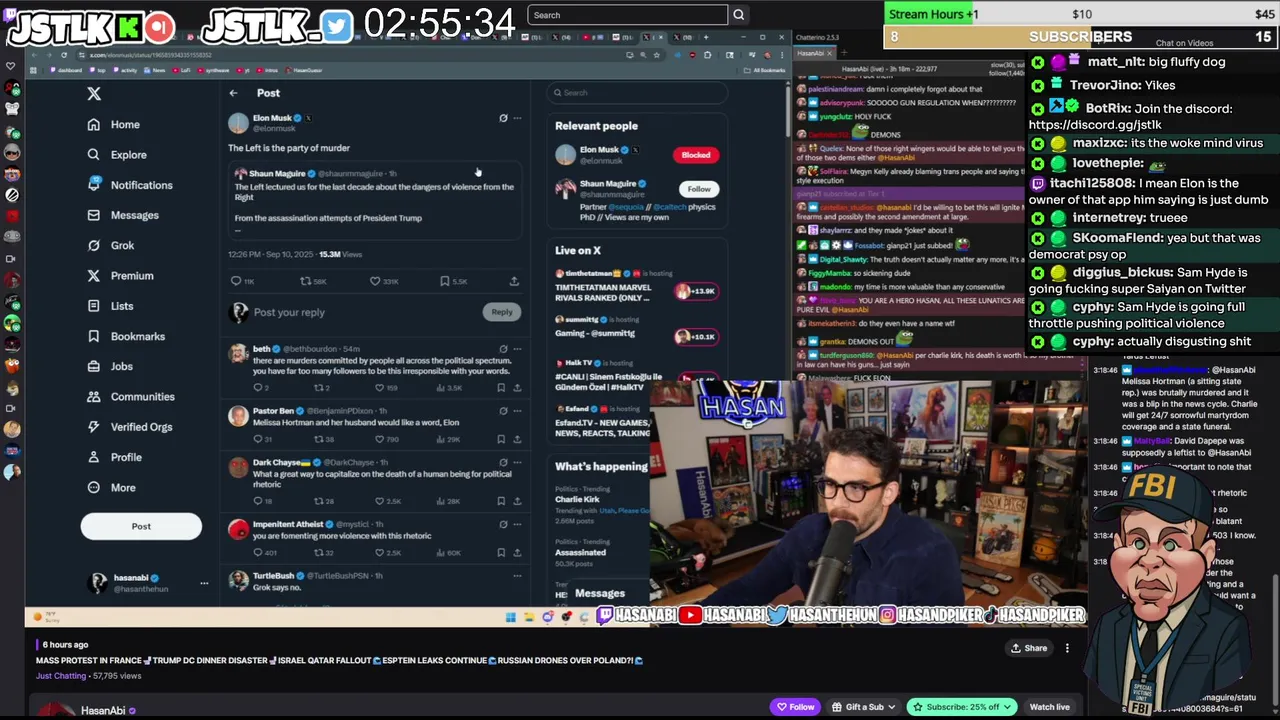Bookmark Elon Musk's post

[445, 281]
